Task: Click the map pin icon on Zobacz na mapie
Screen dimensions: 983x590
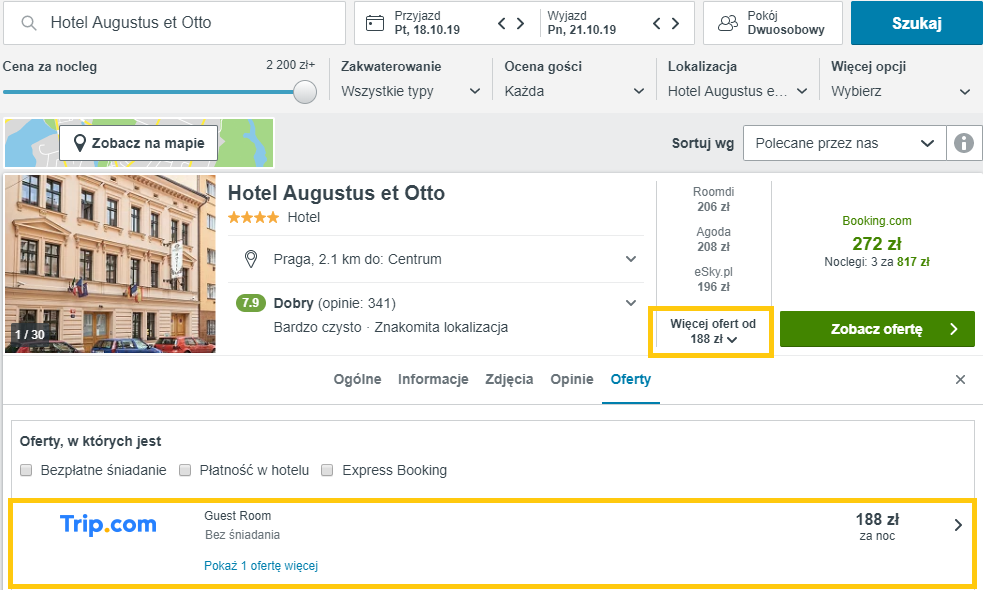Action: 80,143
